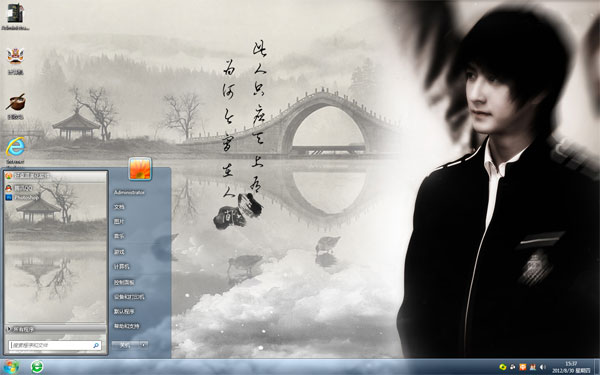This screenshot has height=375, width=600.
Task: Click the green-yellow tray icon
Action: point(503,367)
